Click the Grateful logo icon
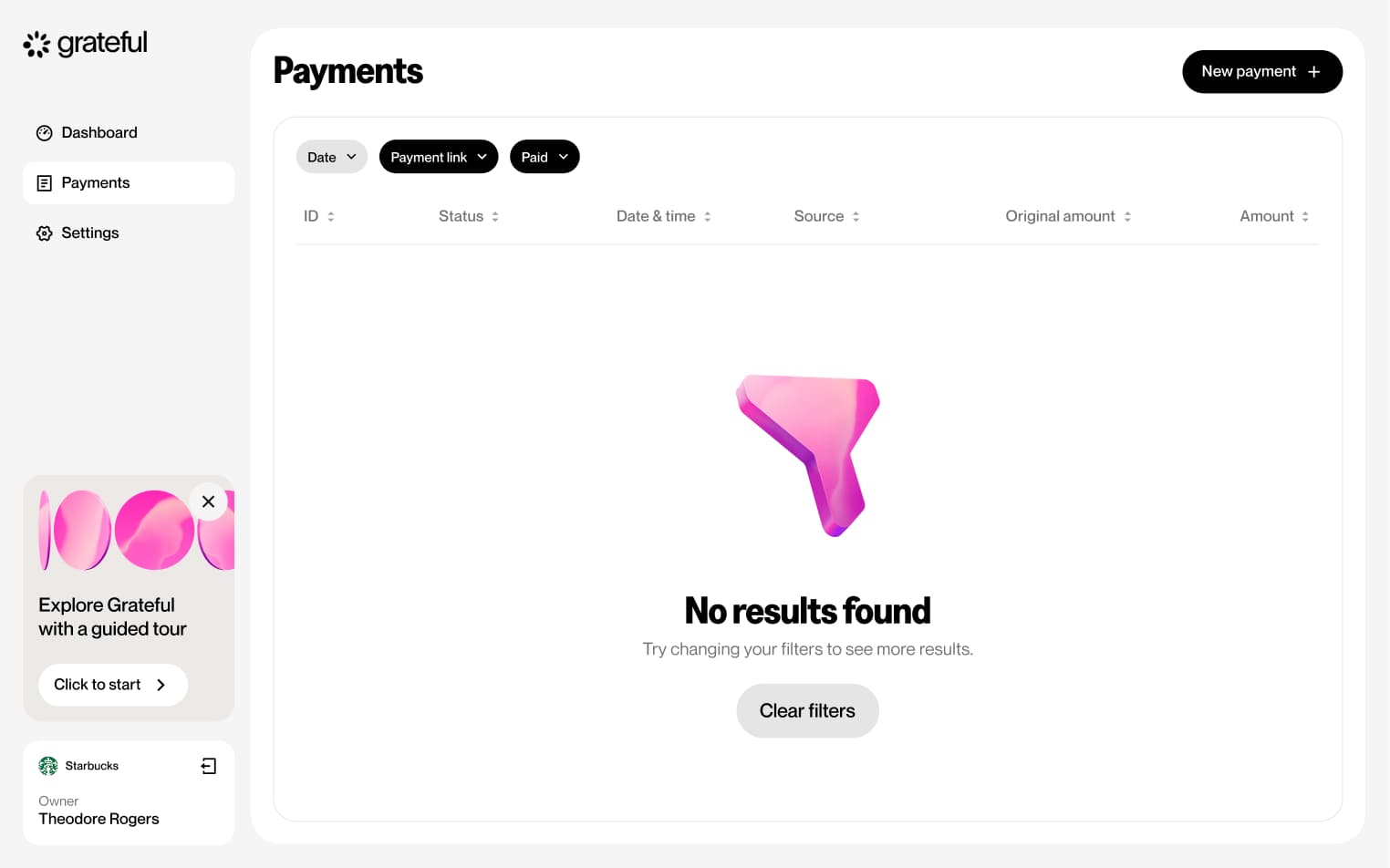The width and height of the screenshot is (1390, 868). (36, 44)
